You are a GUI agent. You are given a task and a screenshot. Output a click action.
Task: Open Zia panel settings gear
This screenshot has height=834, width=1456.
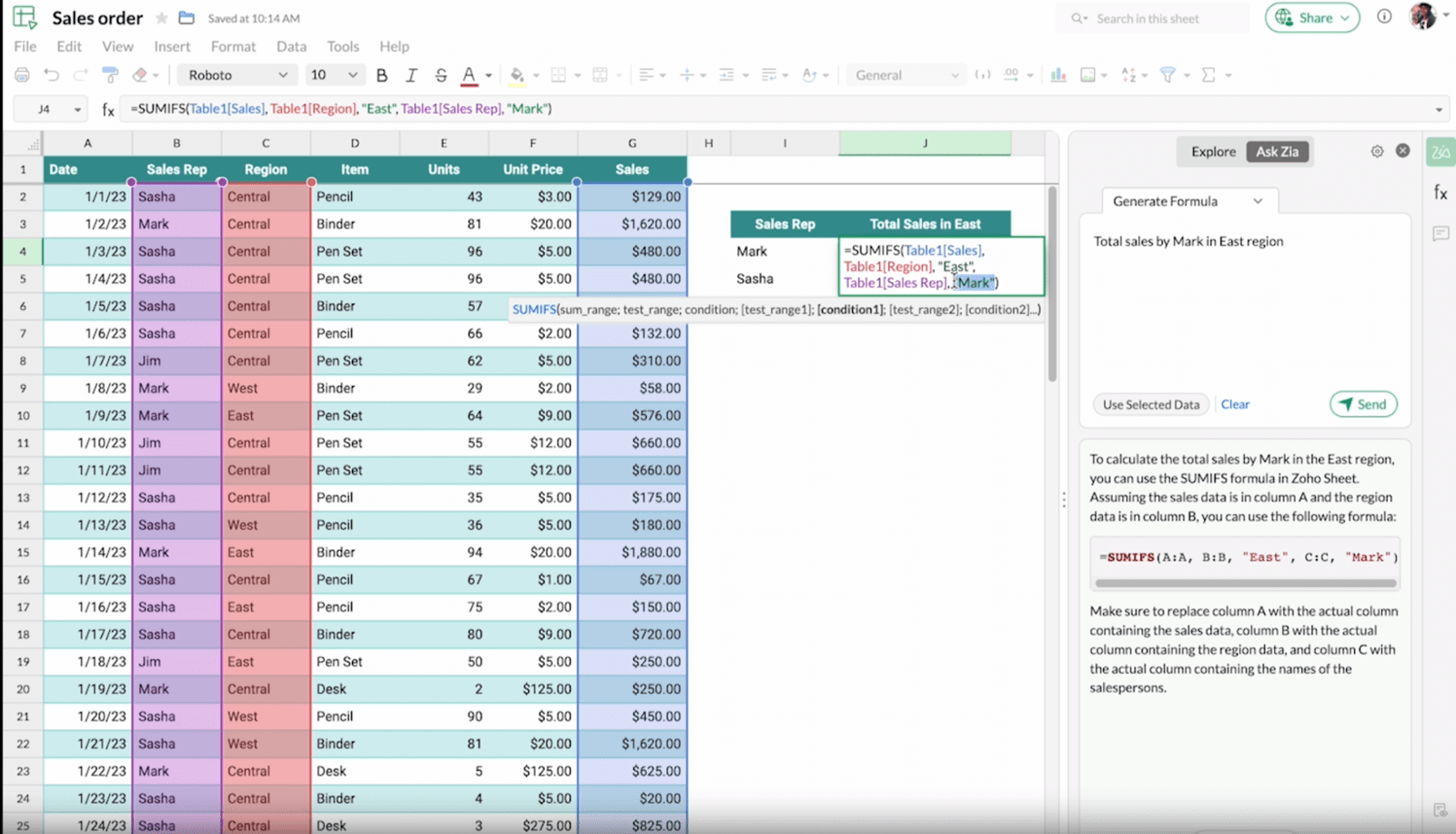coord(1377,151)
